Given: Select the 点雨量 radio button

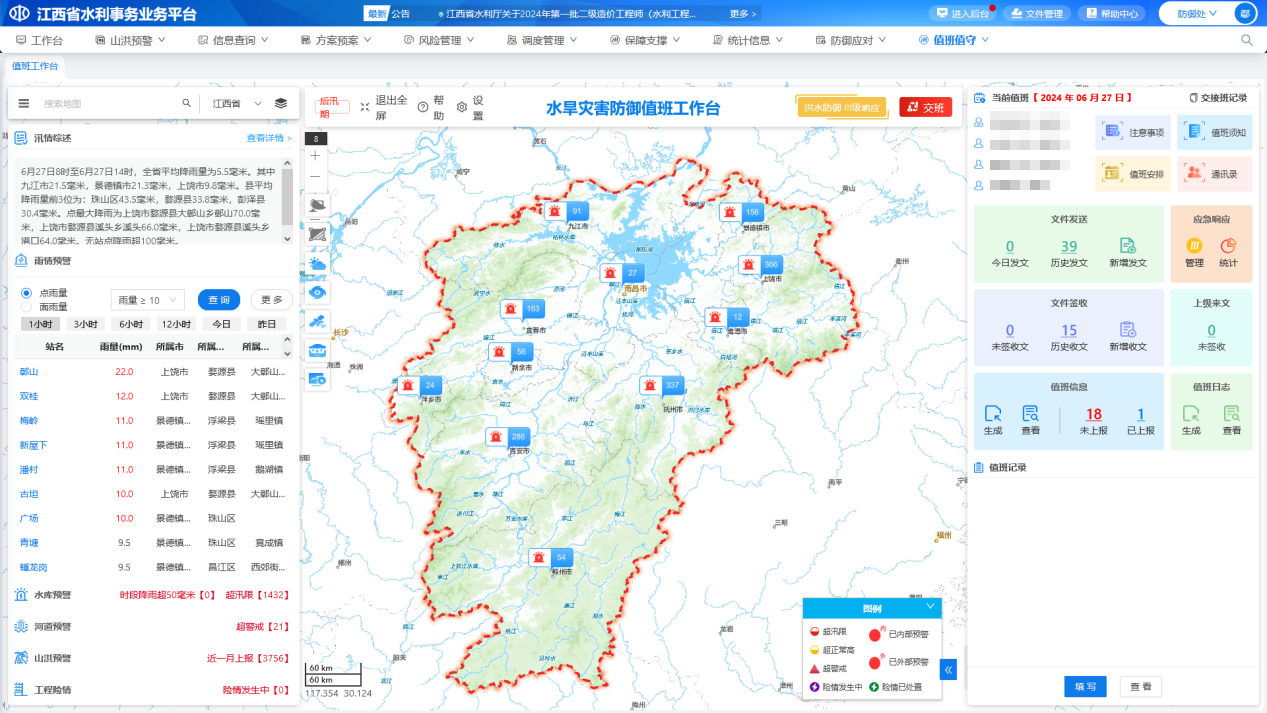Looking at the screenshot, I should coord(27,293).
